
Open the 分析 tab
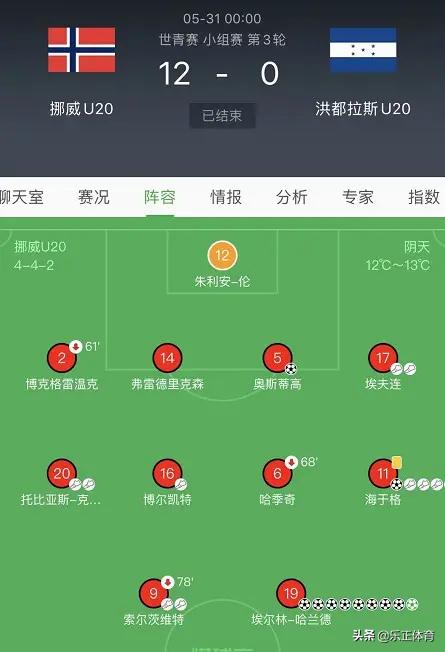coord(292,197)
